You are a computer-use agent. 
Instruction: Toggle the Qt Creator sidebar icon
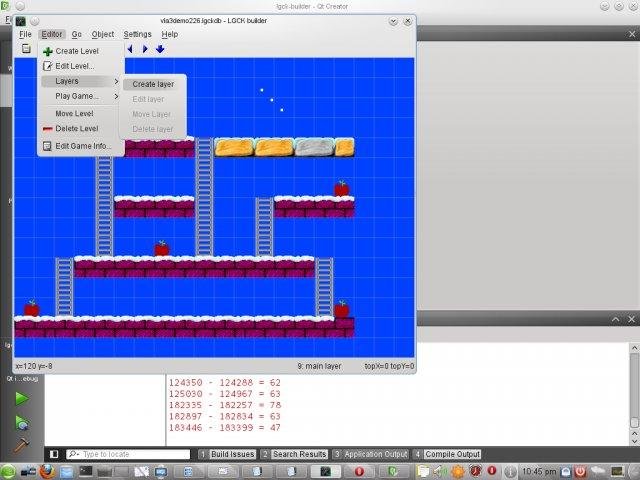pyautogui.click(x=54, y=454)
